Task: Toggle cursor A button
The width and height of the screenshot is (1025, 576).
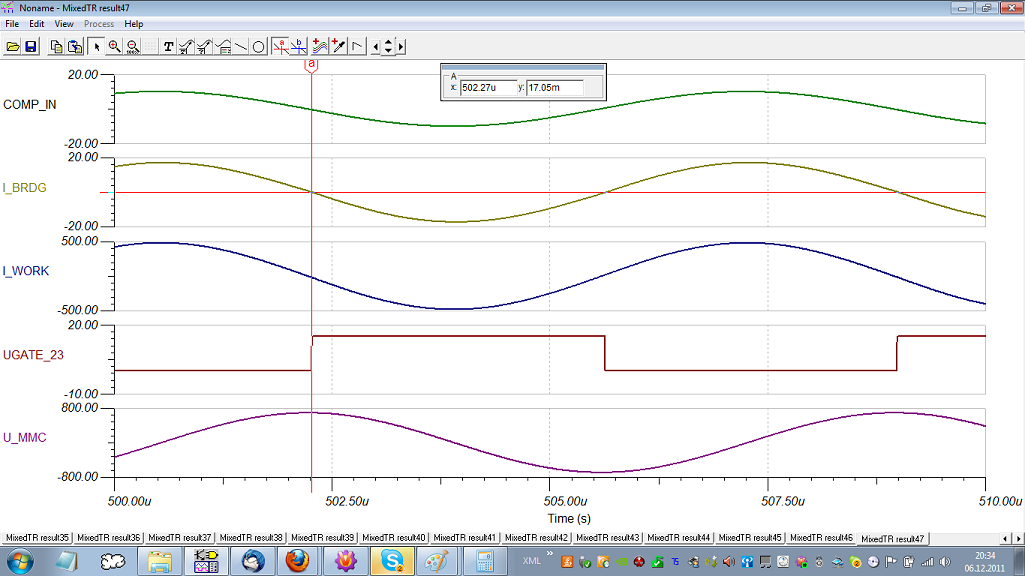Action: pos(280,46)
